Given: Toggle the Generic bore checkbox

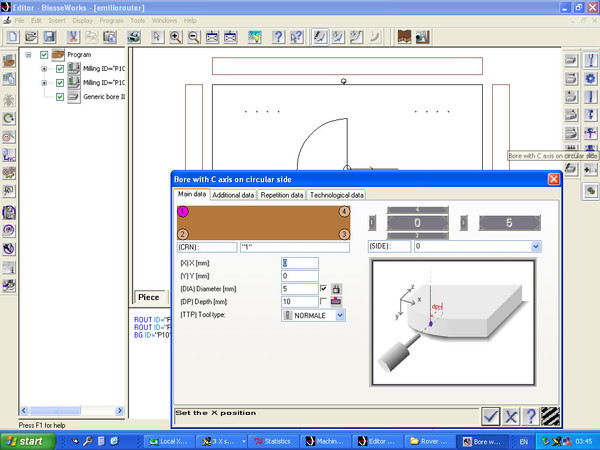Looking at the screenshot, I should [x=60, y=97].
